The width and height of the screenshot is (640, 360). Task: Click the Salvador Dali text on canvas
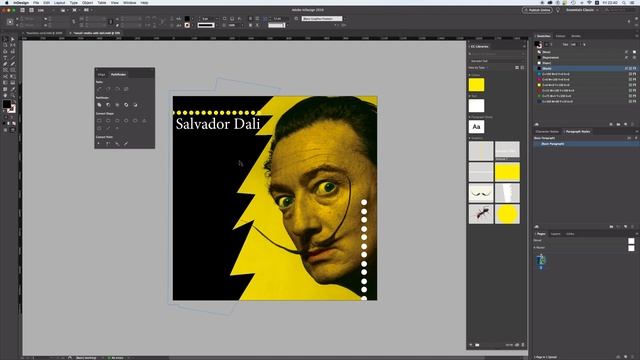(x=218, y=124)
